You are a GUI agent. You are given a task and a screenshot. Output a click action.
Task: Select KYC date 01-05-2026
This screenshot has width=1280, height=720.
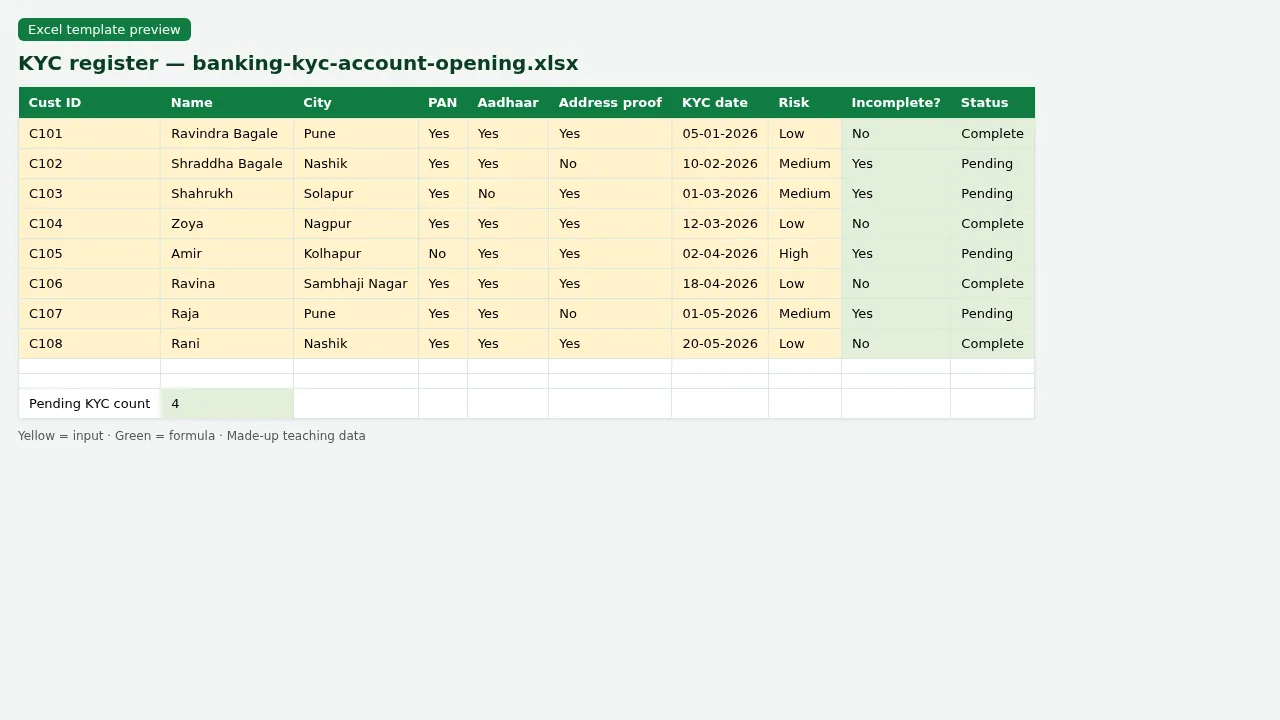coord(720,314)
